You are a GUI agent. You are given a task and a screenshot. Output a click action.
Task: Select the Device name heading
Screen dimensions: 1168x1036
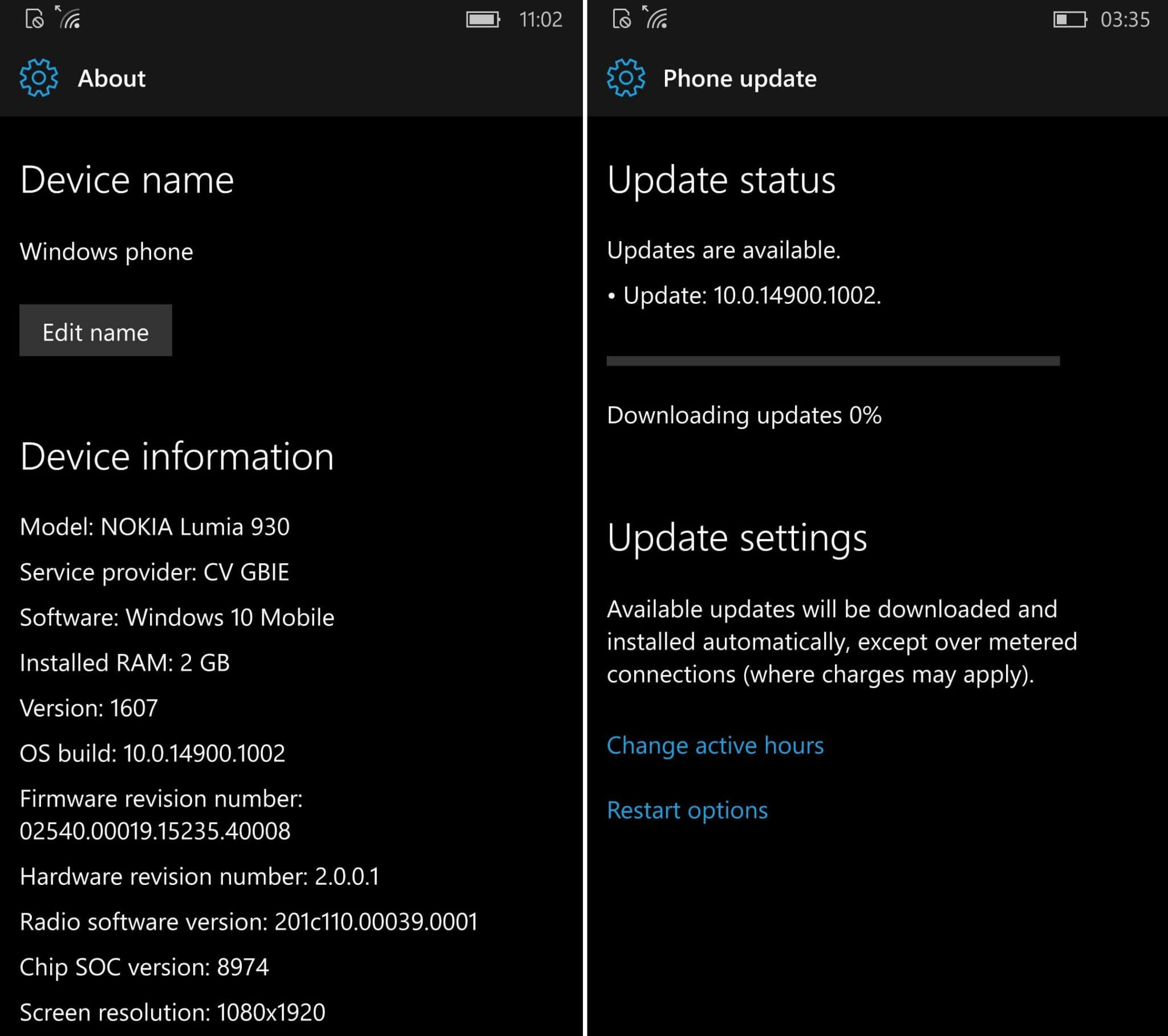click(127, 180)
